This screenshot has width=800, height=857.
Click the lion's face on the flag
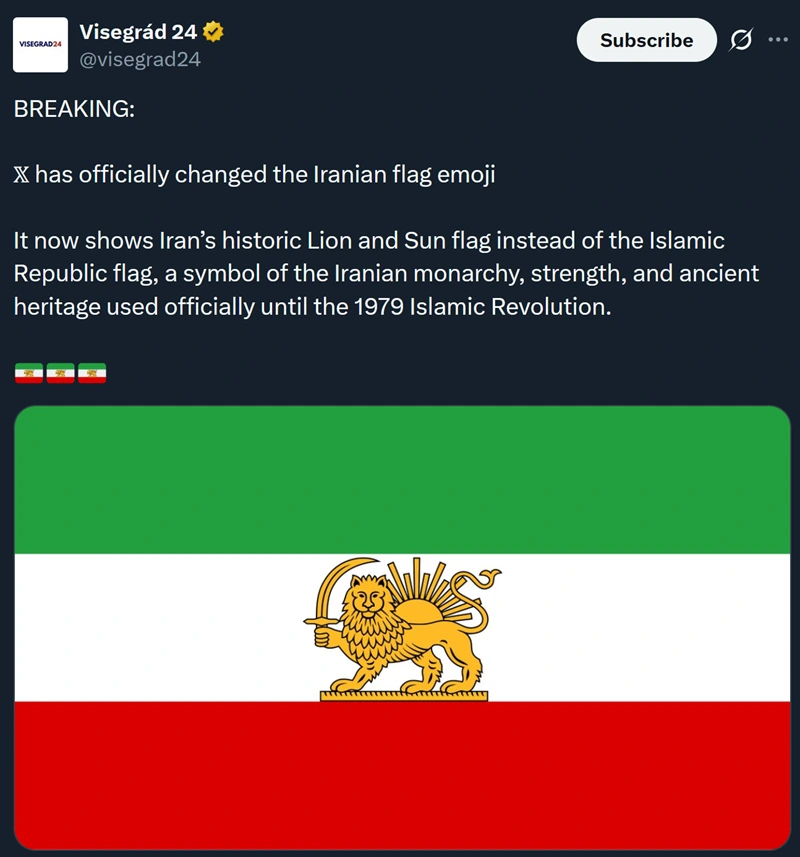pyautogui.click(x=367, y=602)
